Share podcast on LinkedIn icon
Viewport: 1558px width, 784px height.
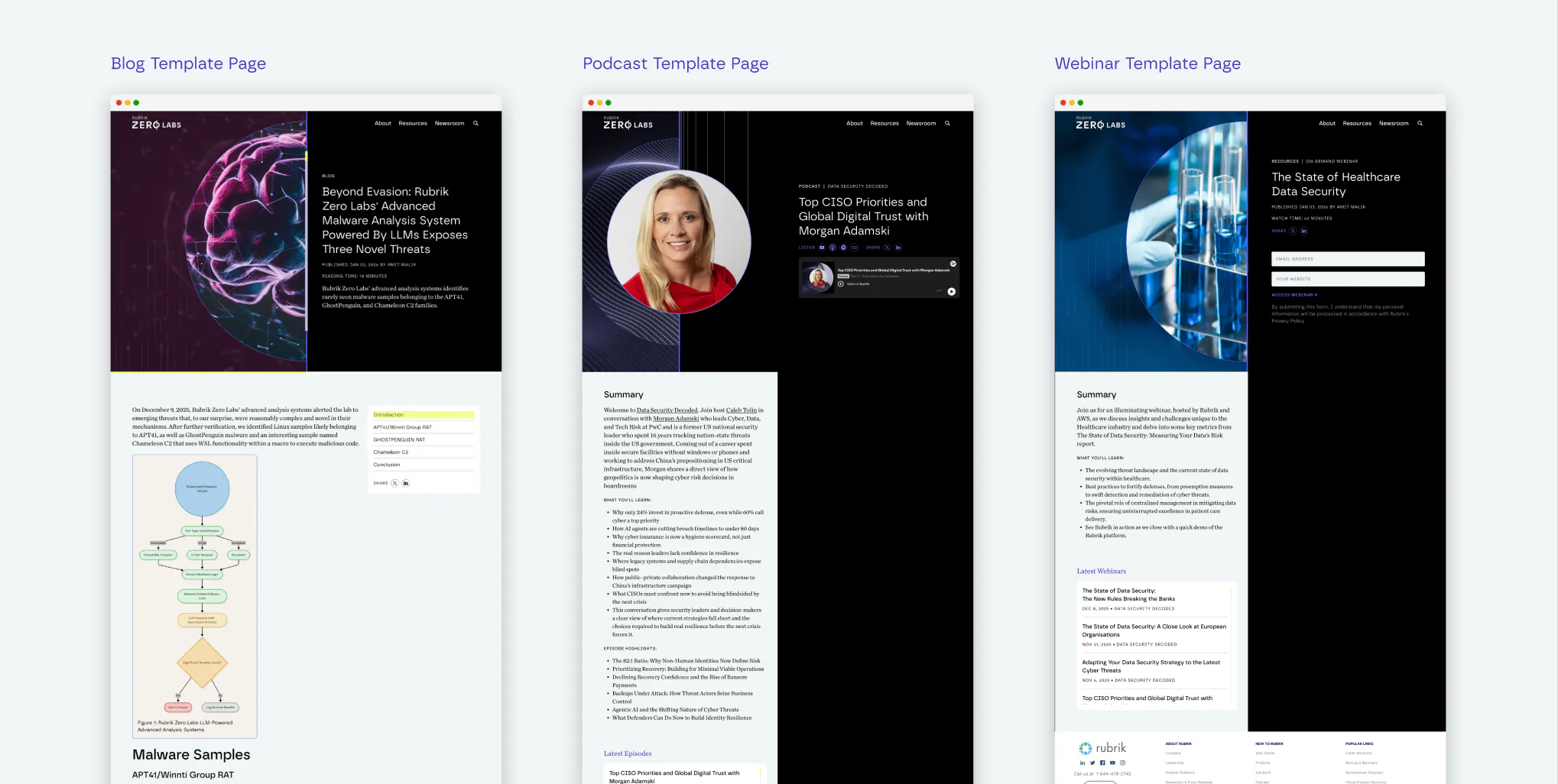897,248
